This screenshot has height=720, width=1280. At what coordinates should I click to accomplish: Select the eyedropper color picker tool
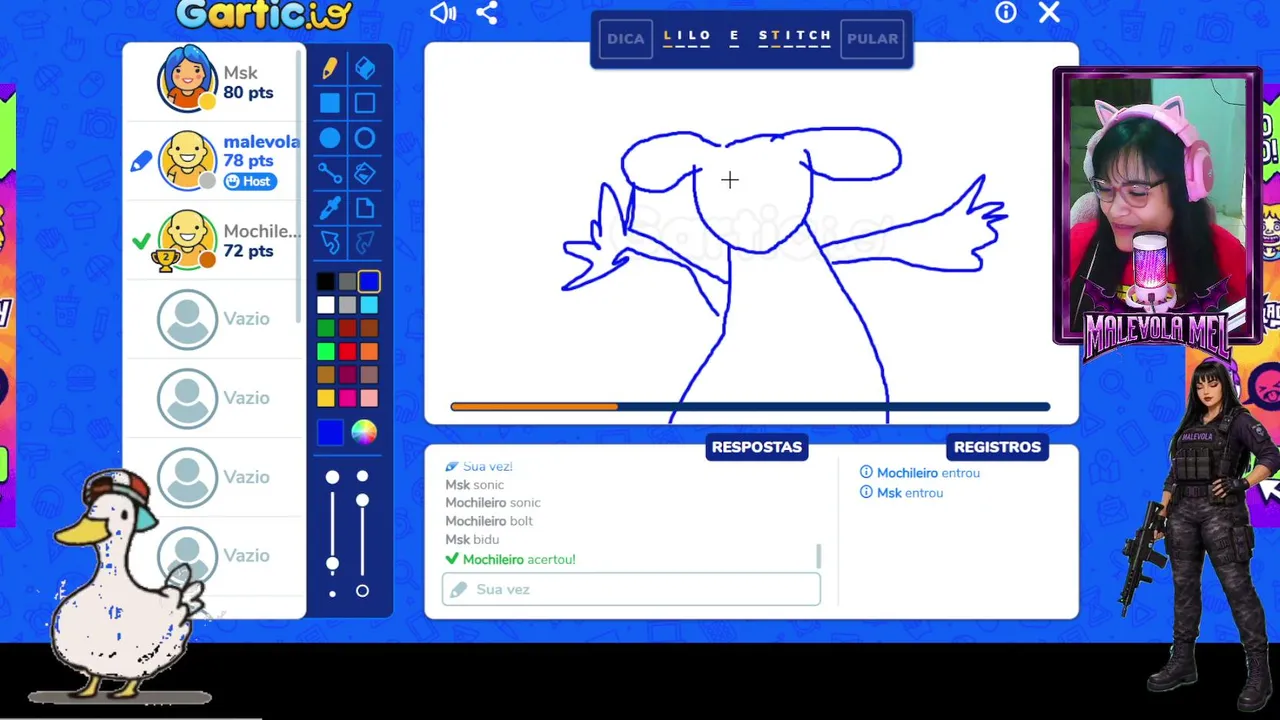330,208
